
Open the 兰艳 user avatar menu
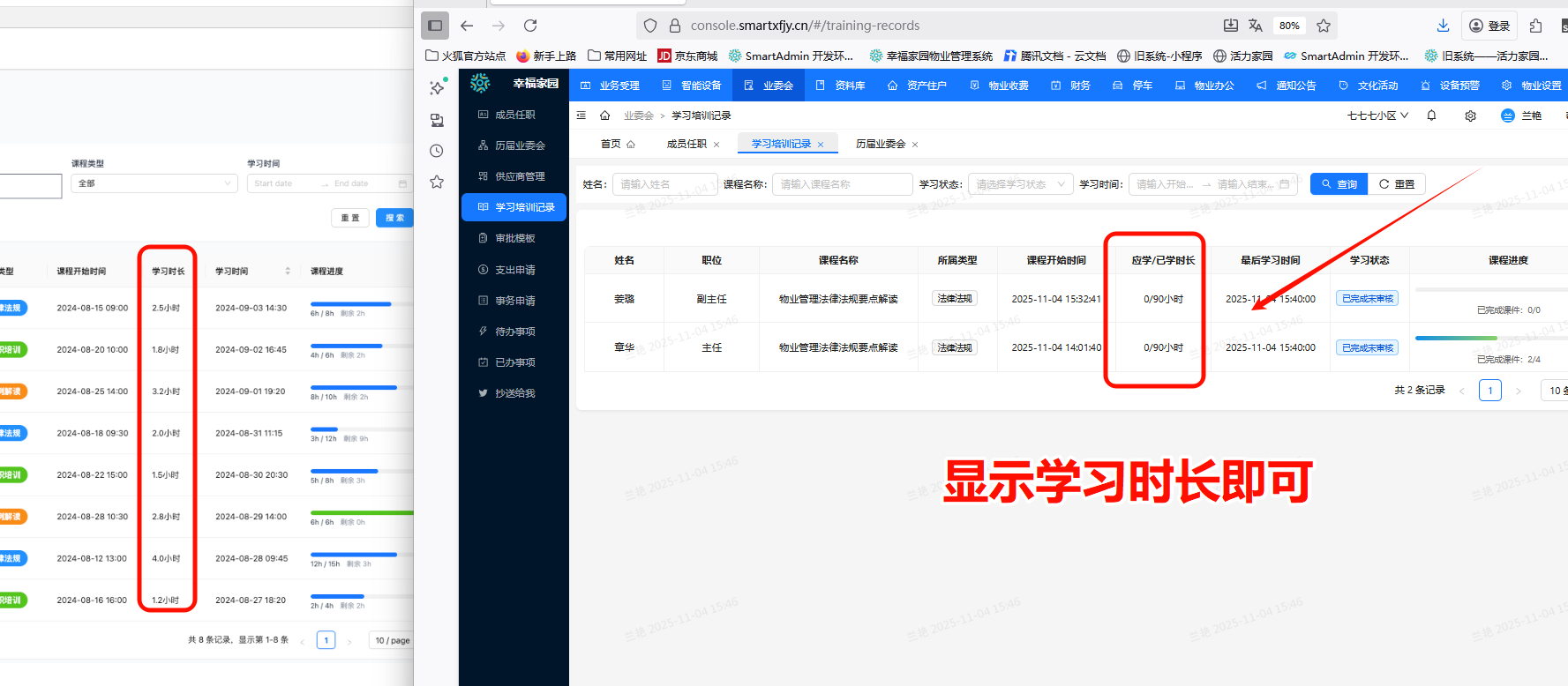click(x=1521, y=116)
